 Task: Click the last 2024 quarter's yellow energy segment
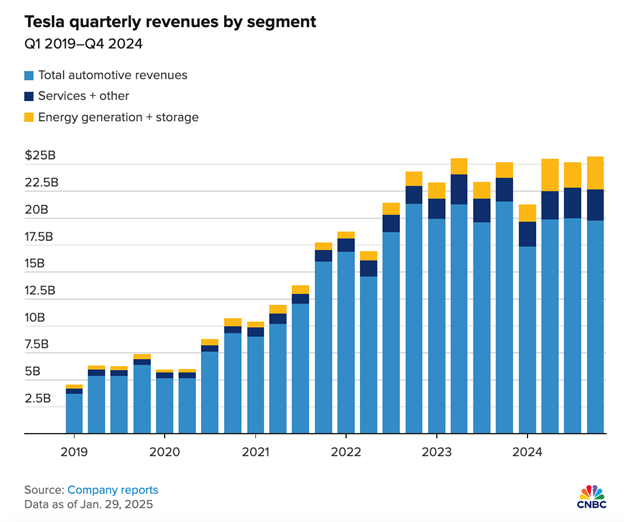coord(595,173)
